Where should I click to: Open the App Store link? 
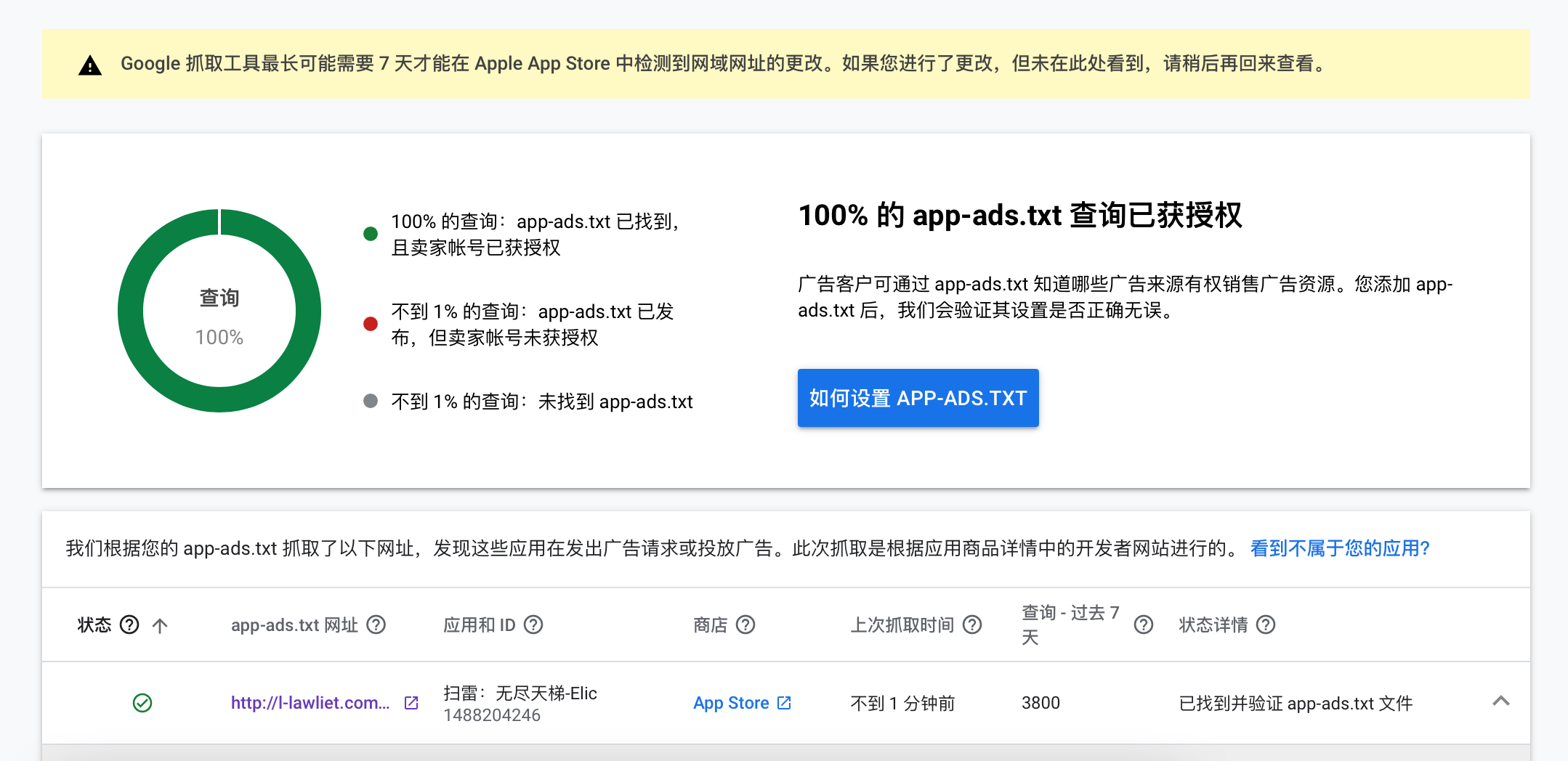(731, 703)
